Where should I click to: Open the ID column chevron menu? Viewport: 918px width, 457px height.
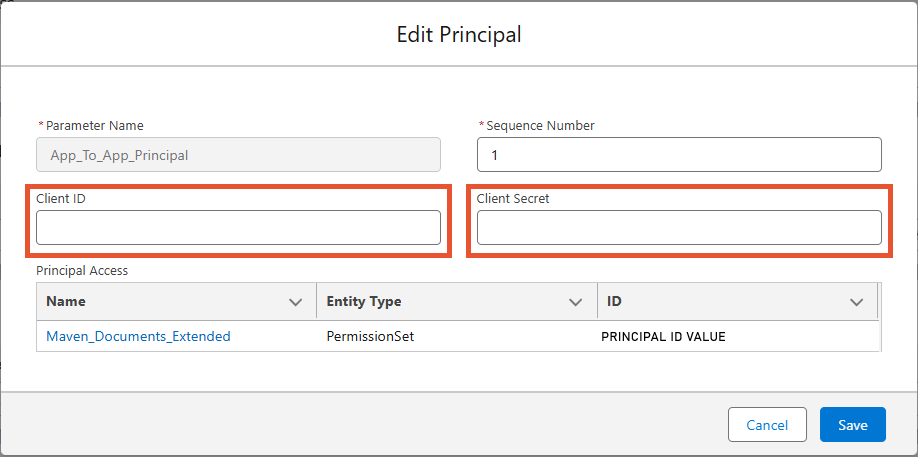(x=857, y=301)
